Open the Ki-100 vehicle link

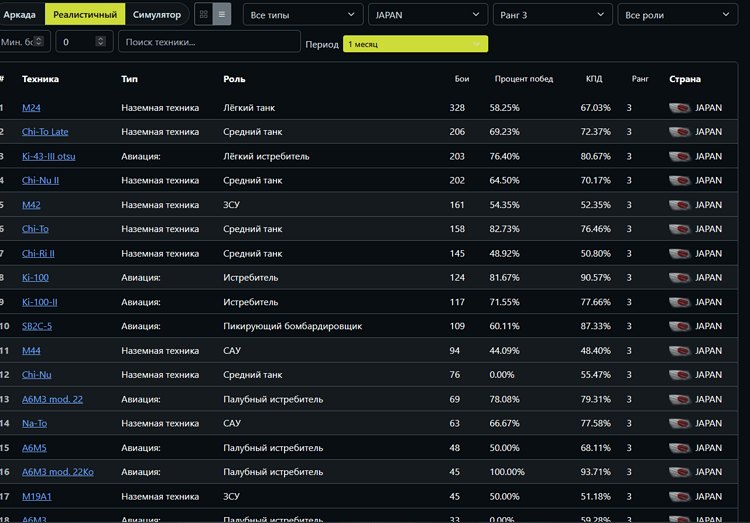[35, 278]
